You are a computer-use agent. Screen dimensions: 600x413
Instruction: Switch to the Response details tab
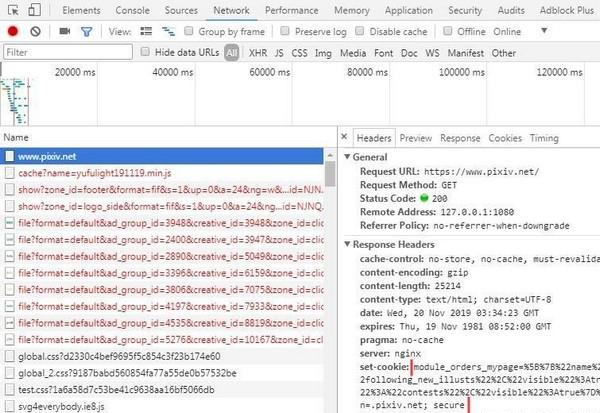tap(460, 138)
